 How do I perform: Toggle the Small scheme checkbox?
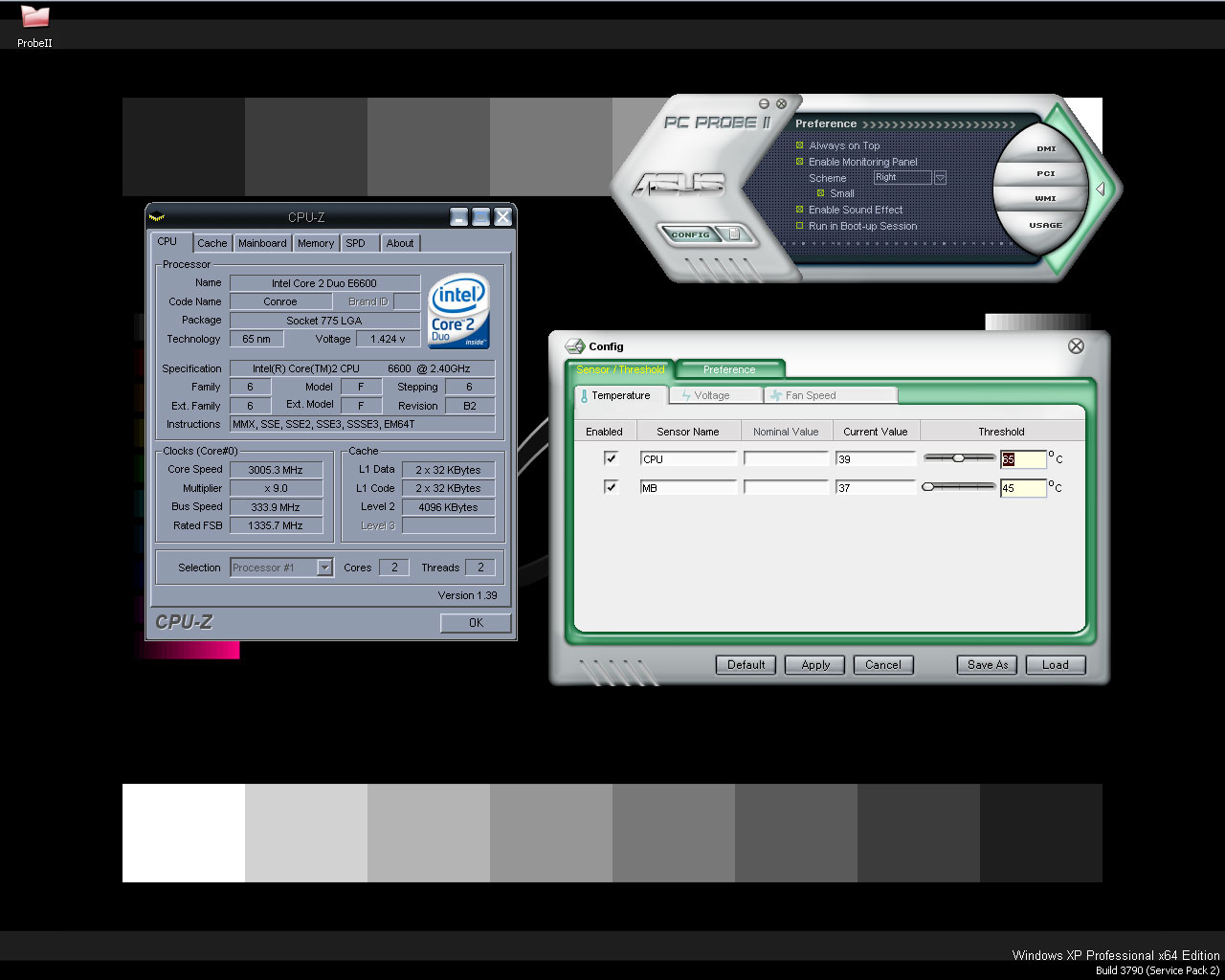821,193
